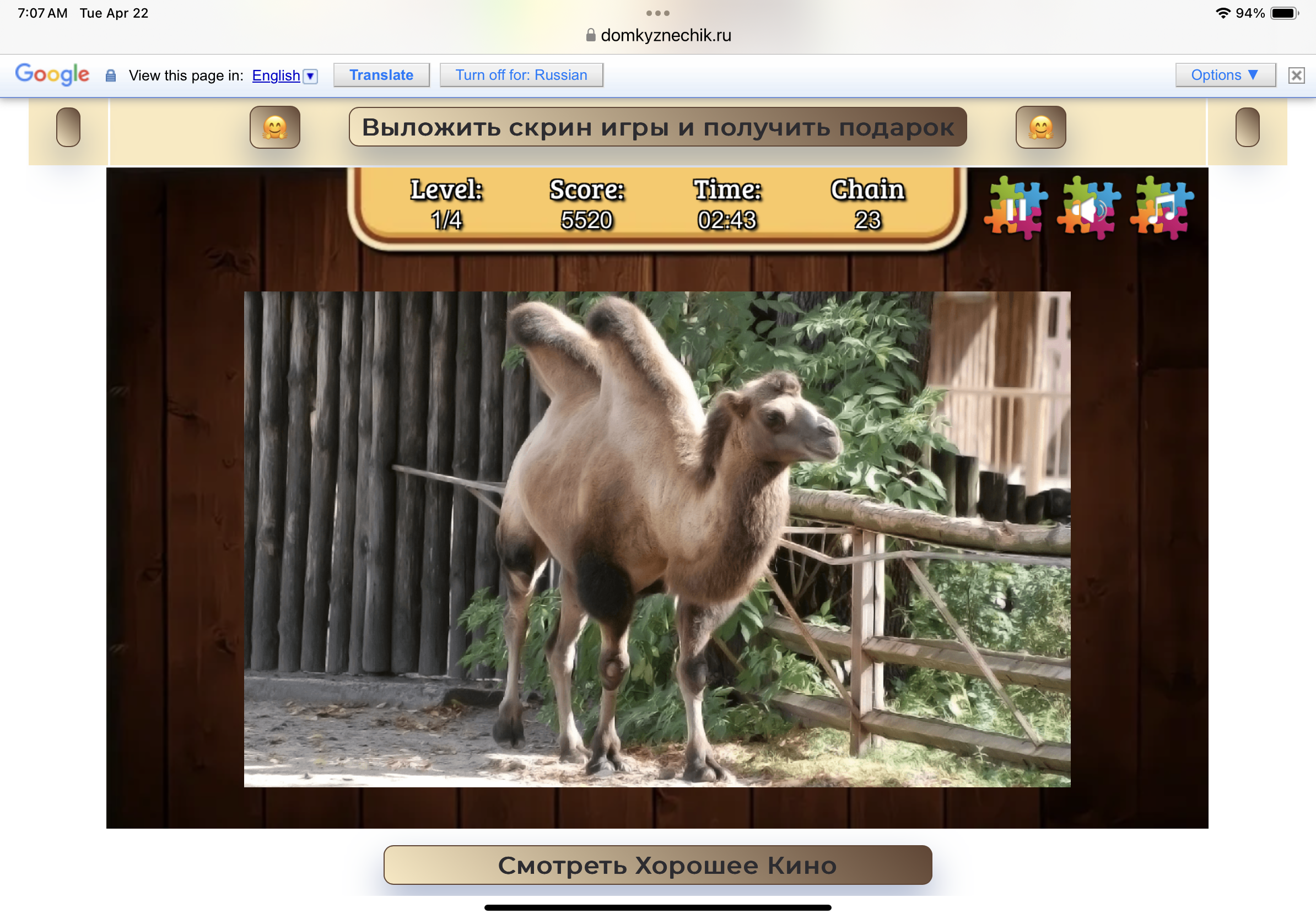Click 'Turn off for: Russian' button
Viewport: 1316px width, 919px height.
[x=521, y=75]
